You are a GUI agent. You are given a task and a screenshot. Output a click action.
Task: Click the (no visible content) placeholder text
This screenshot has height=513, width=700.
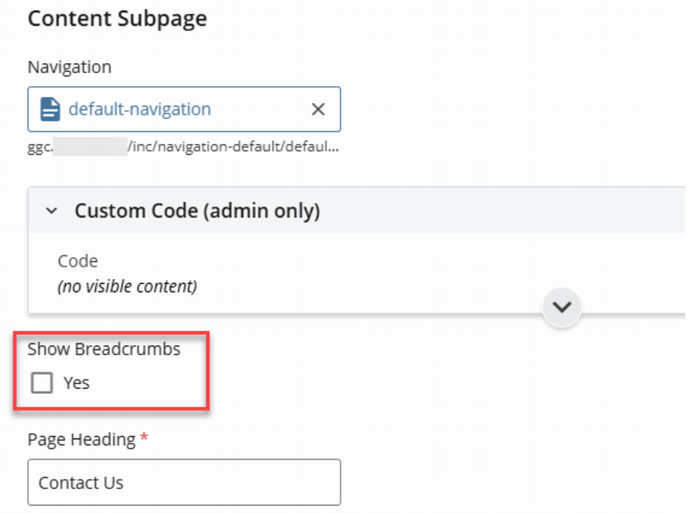[x=126, y=287]
